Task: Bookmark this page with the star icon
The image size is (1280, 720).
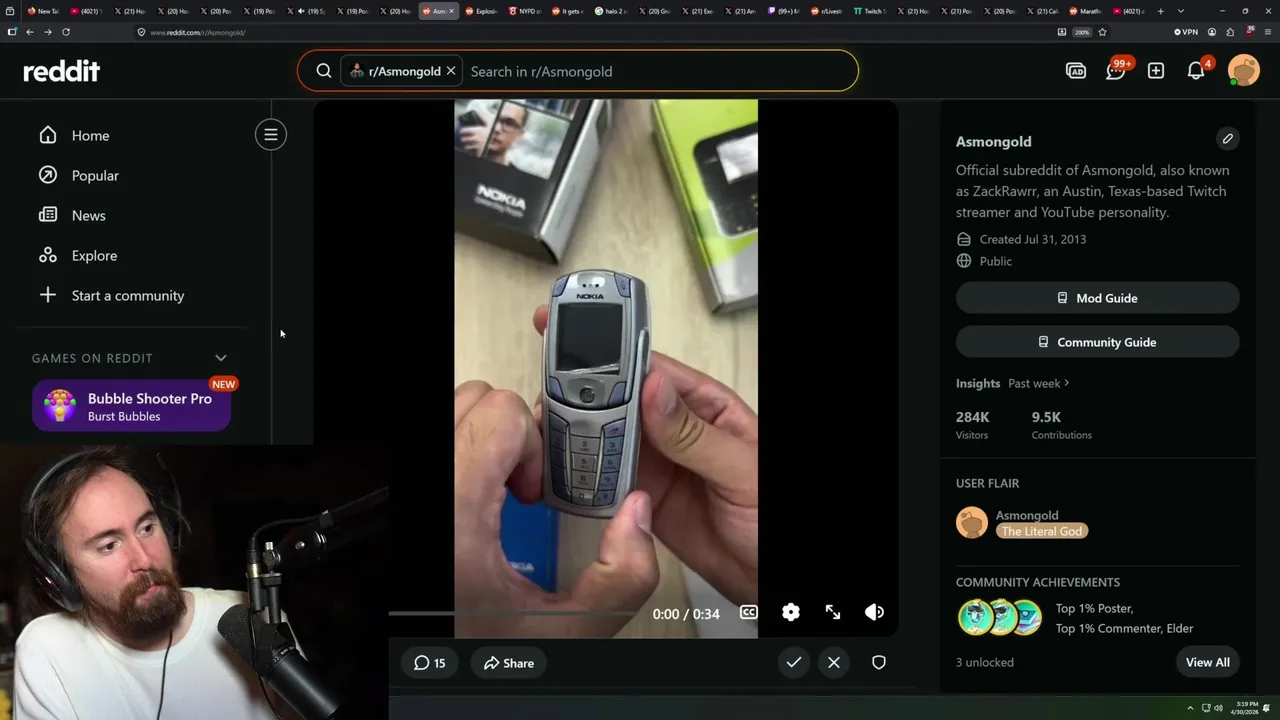Action: coord(1102,32)
